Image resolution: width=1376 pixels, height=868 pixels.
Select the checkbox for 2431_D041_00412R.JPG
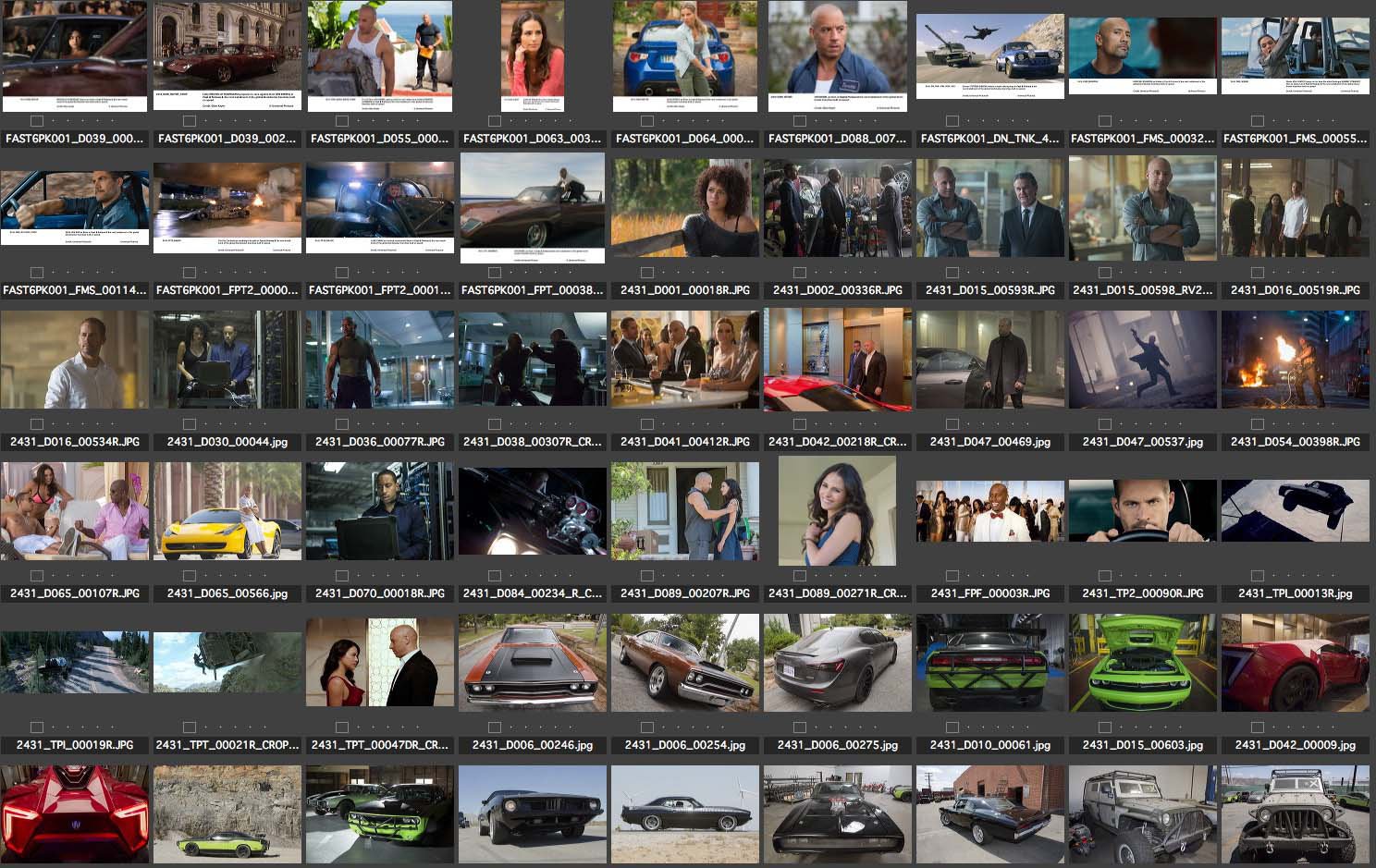click(x=647, y=424)
